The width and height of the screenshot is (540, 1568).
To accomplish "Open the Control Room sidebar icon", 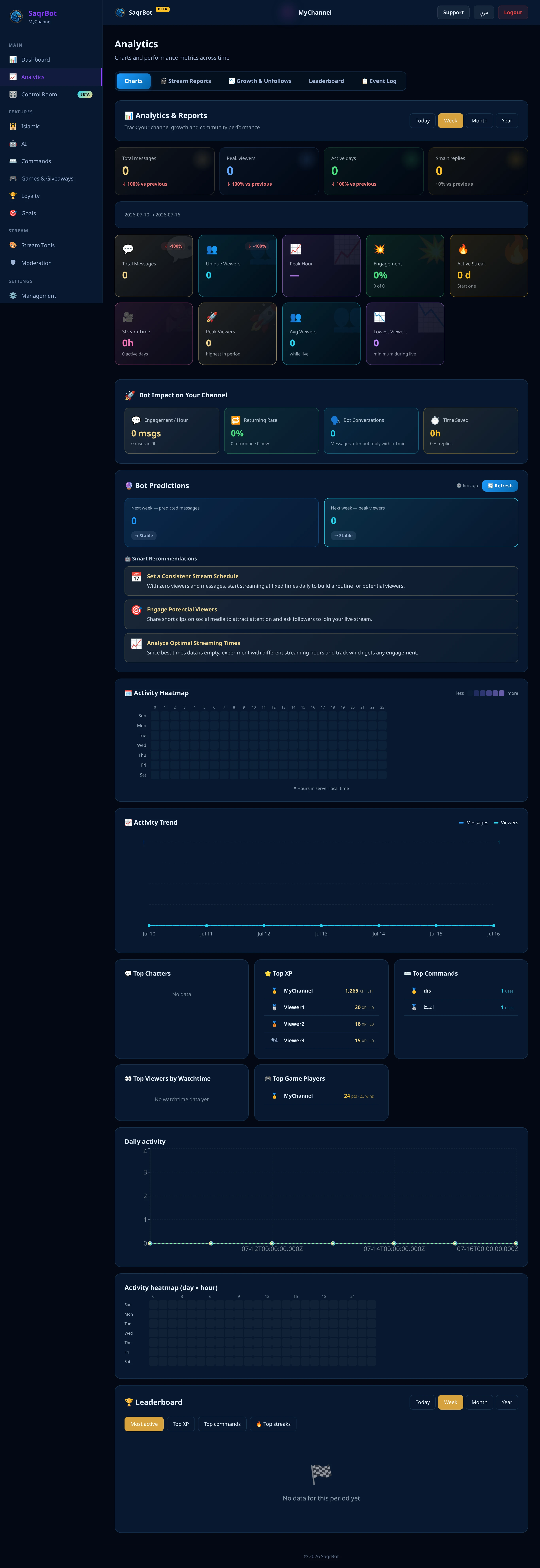I will 13,94.
